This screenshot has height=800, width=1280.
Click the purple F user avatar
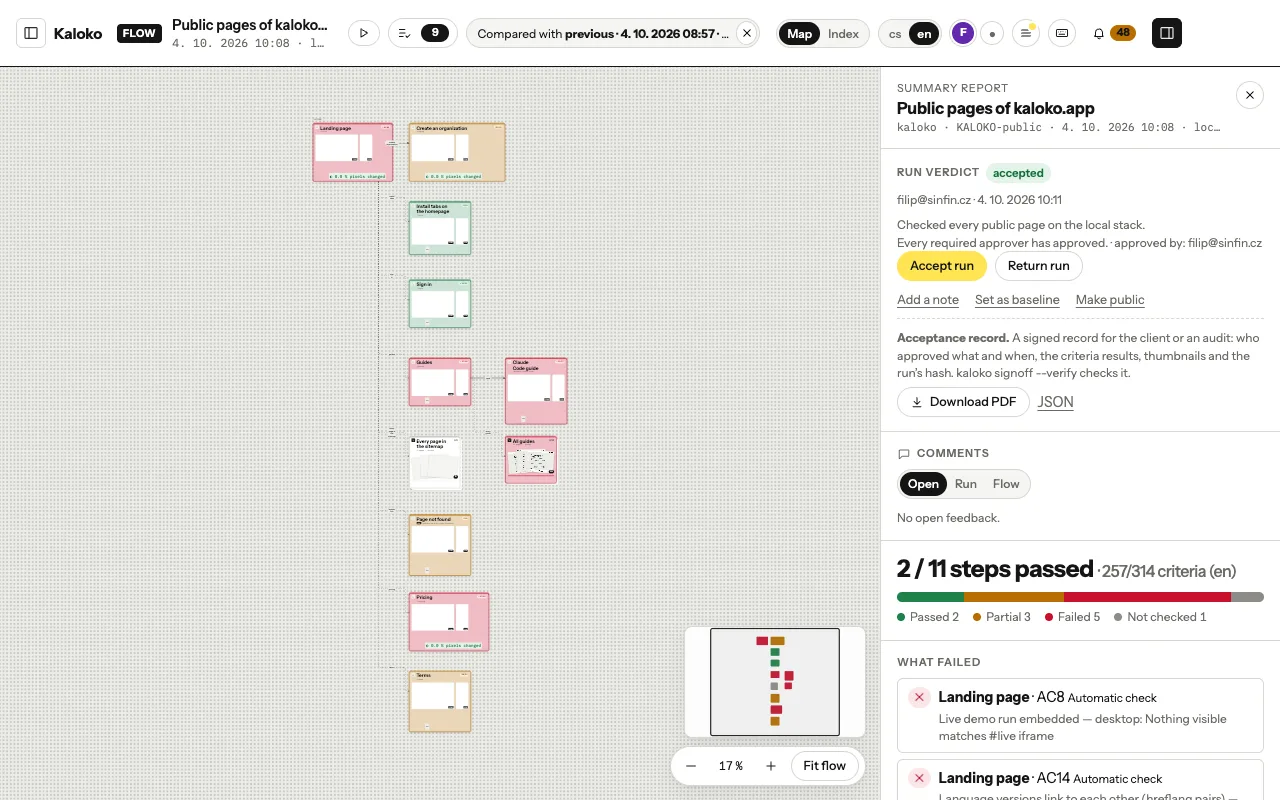(962, 33)
